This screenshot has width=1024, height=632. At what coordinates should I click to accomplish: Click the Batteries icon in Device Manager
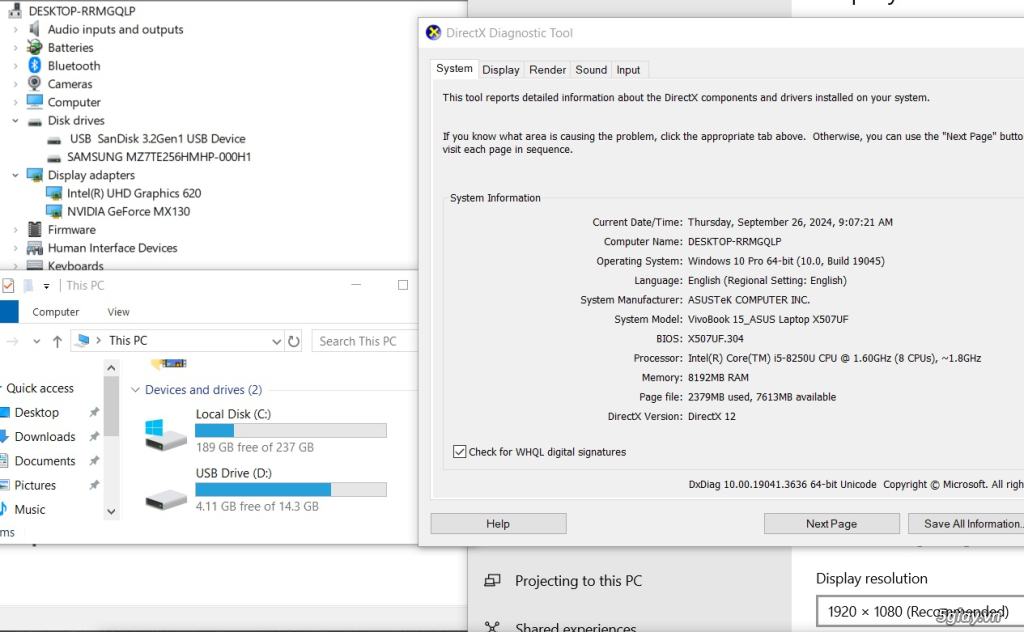click(x=35, y=48)
